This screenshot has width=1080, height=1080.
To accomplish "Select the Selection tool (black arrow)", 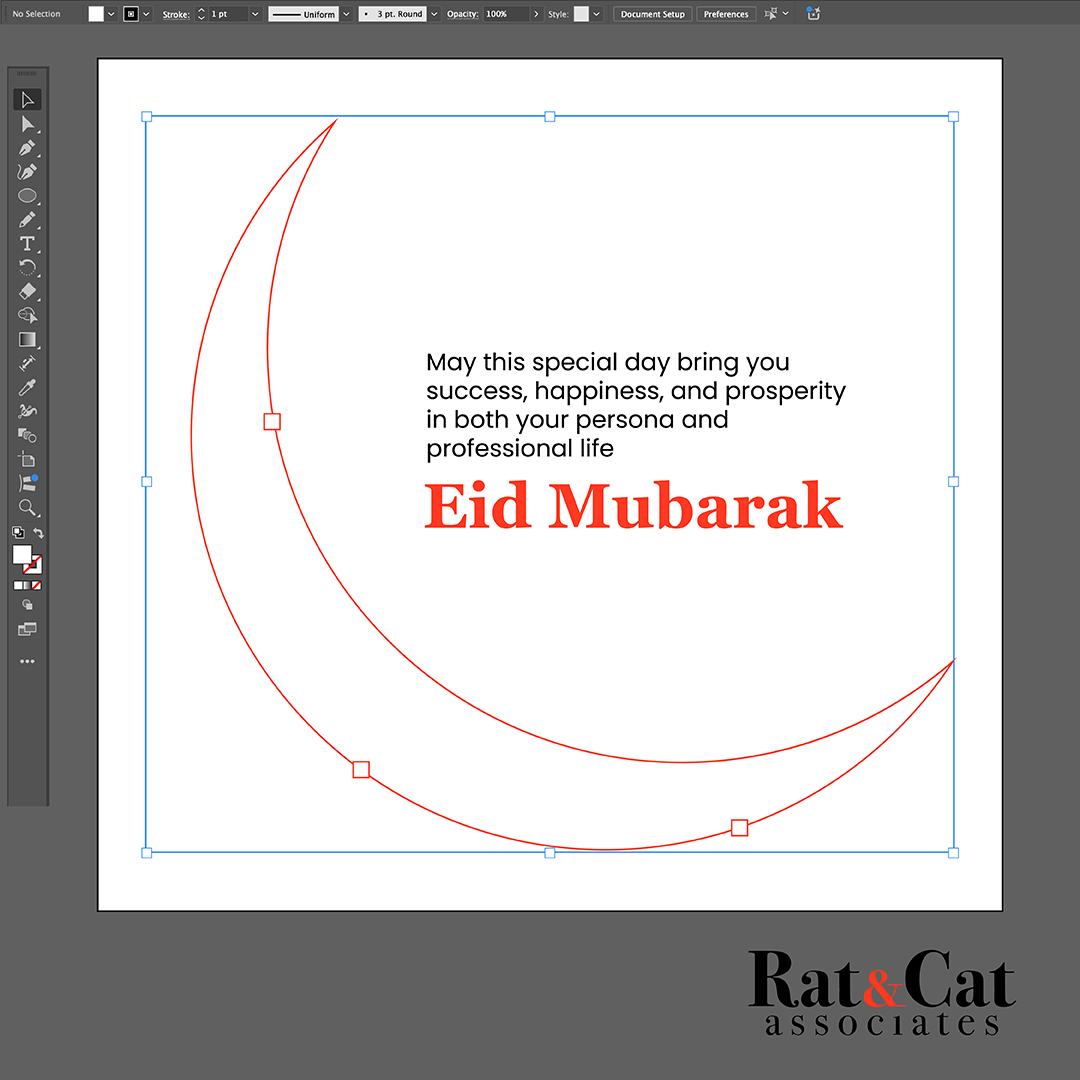I will click(27, 100).
